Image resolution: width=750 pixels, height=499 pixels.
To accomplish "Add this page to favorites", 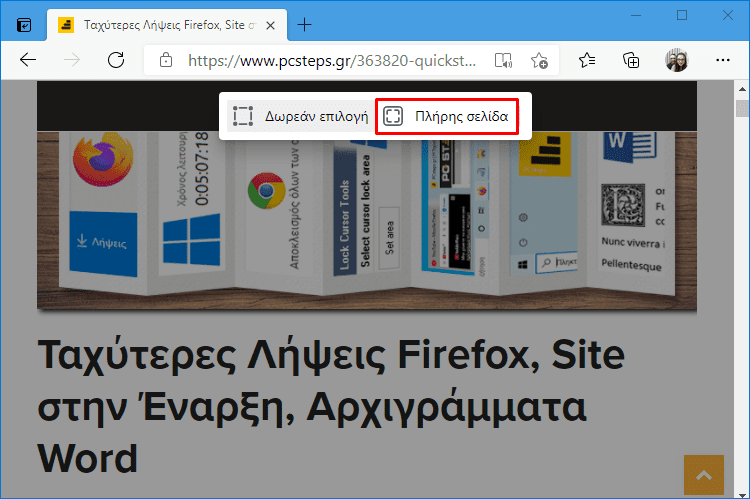I will (540, 61).
